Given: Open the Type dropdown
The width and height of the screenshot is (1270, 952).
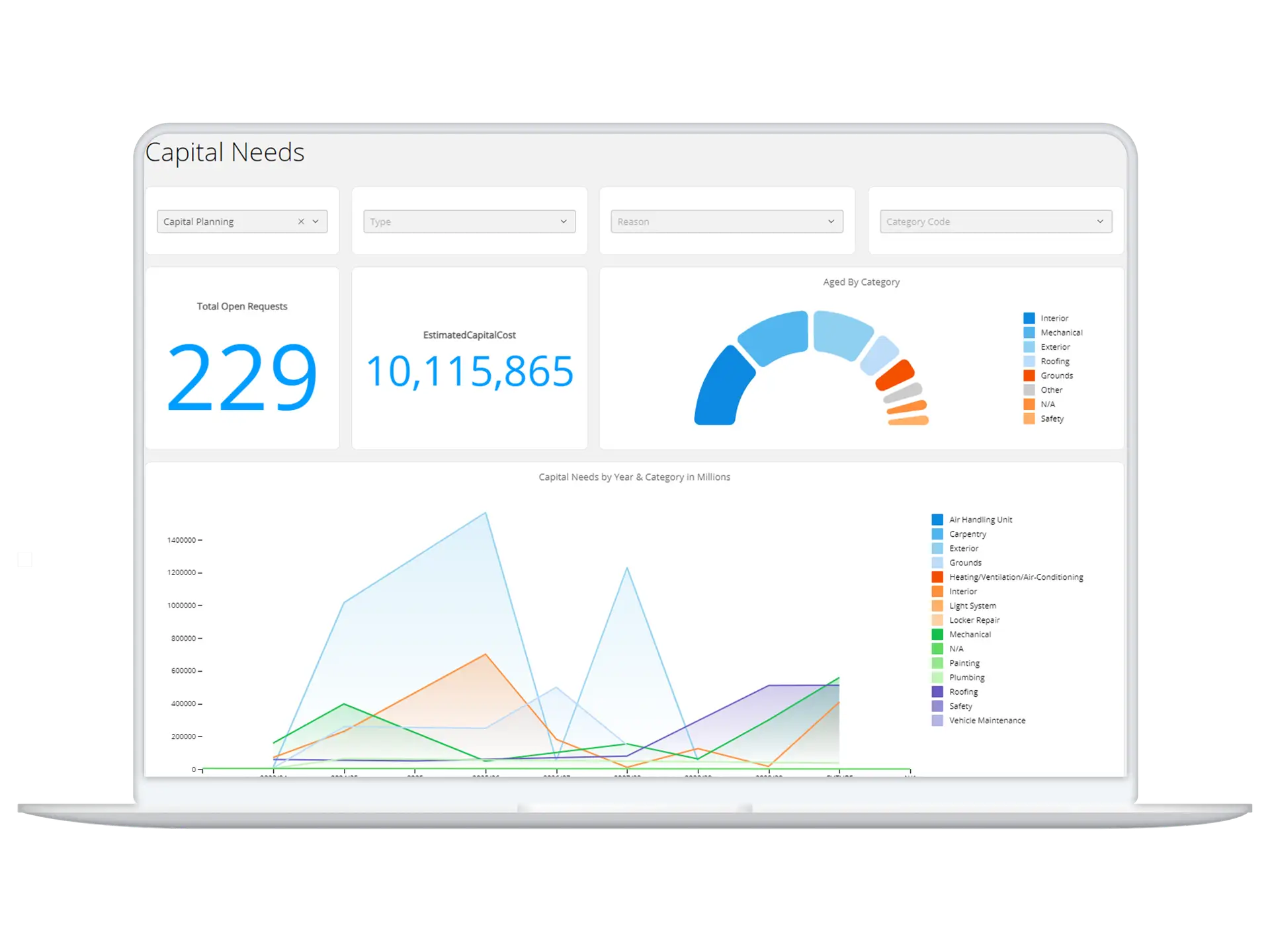Looking at the screenshot, I should (x=469, y=221).
